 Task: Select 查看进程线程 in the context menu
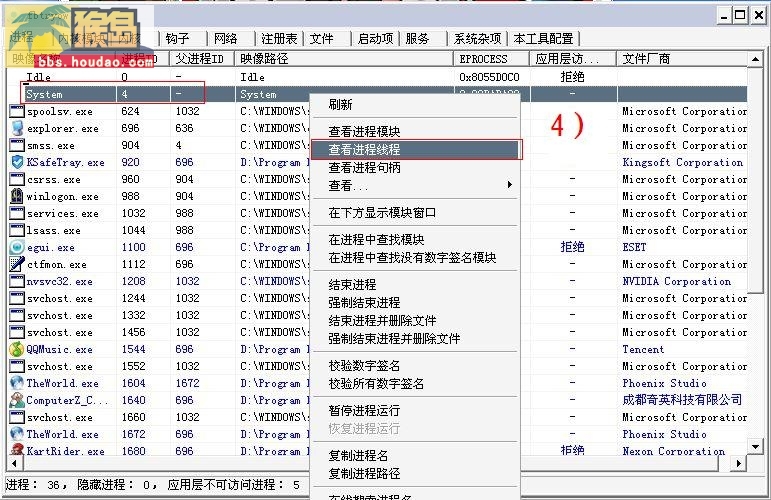(415, 149)
